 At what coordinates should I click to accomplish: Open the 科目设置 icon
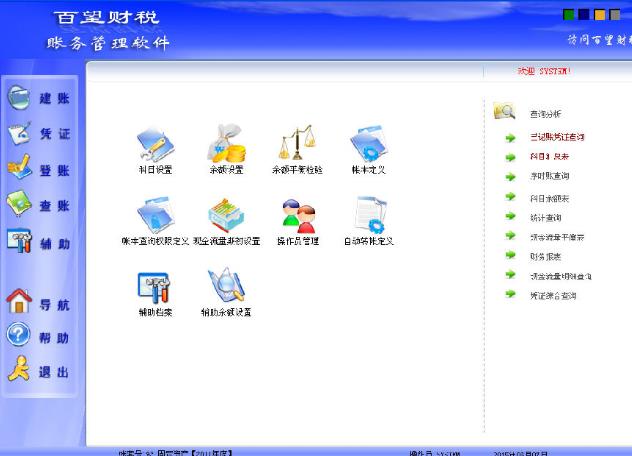(x=155, y=146)
